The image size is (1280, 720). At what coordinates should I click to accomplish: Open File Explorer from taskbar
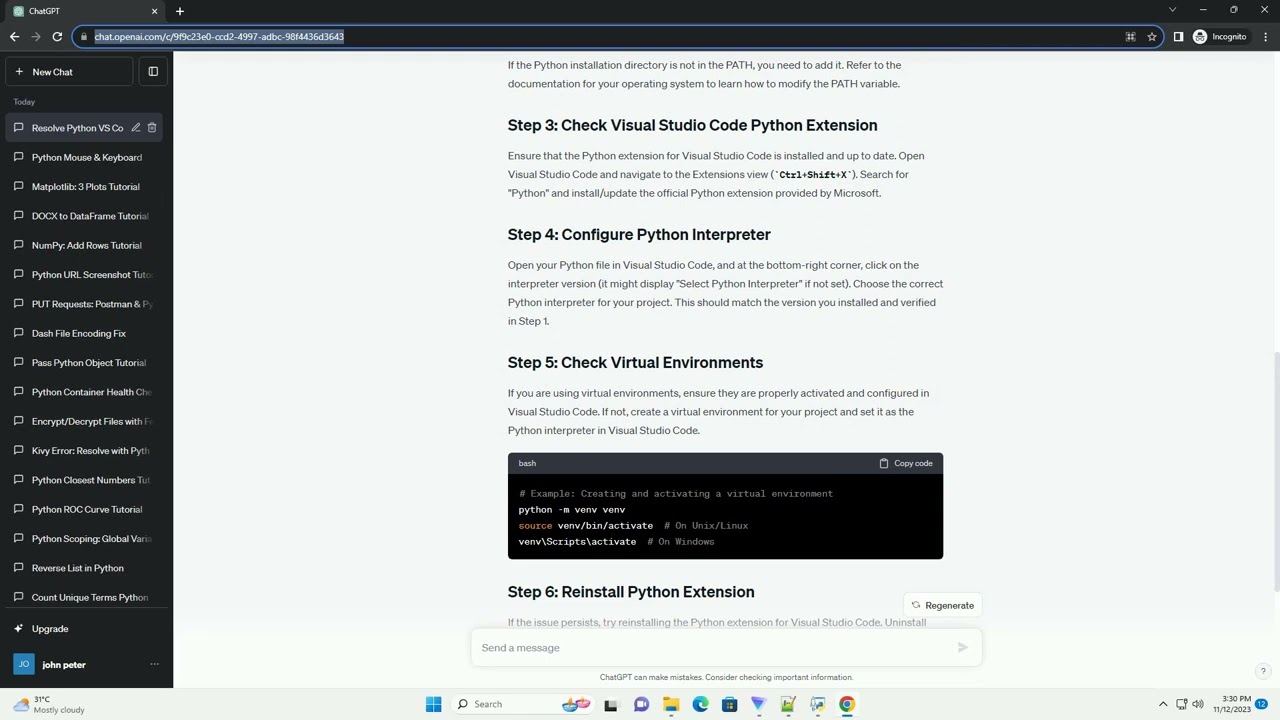(x=671, y=704)
